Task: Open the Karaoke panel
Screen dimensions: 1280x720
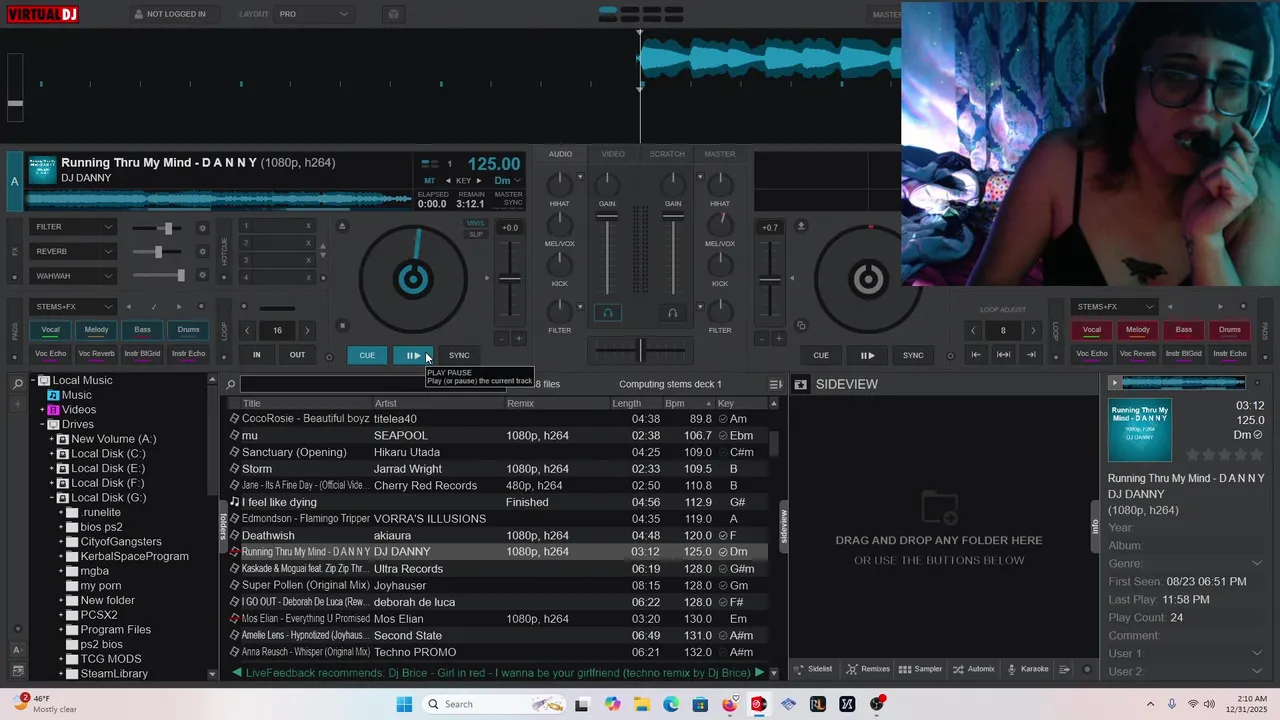Action: pos(1028,669)
